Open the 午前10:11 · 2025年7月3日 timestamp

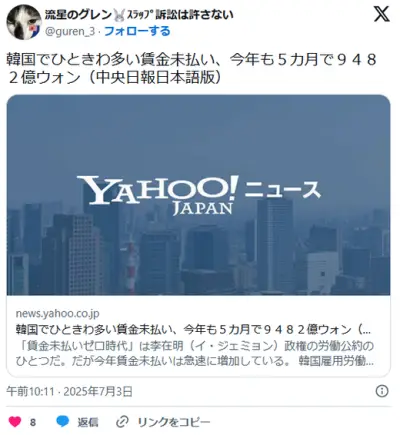pos(70,391)
